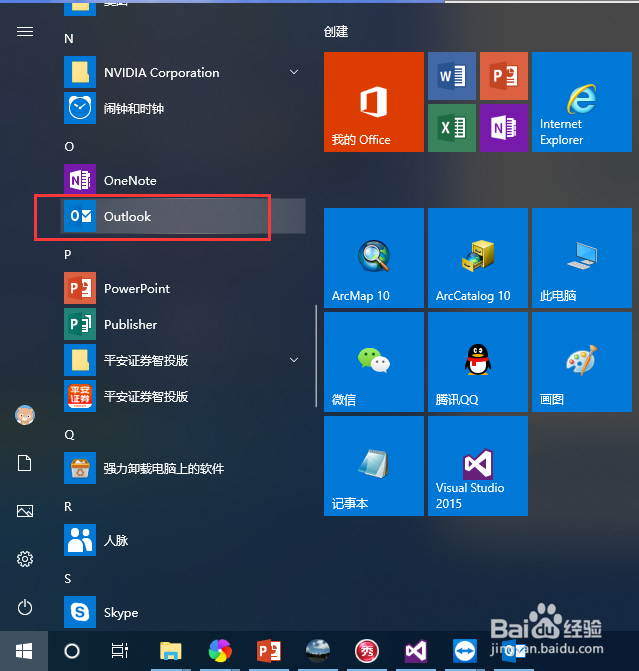639x671 pixels.
Task: Open 此电脑 tile
Action: (582, 258)
